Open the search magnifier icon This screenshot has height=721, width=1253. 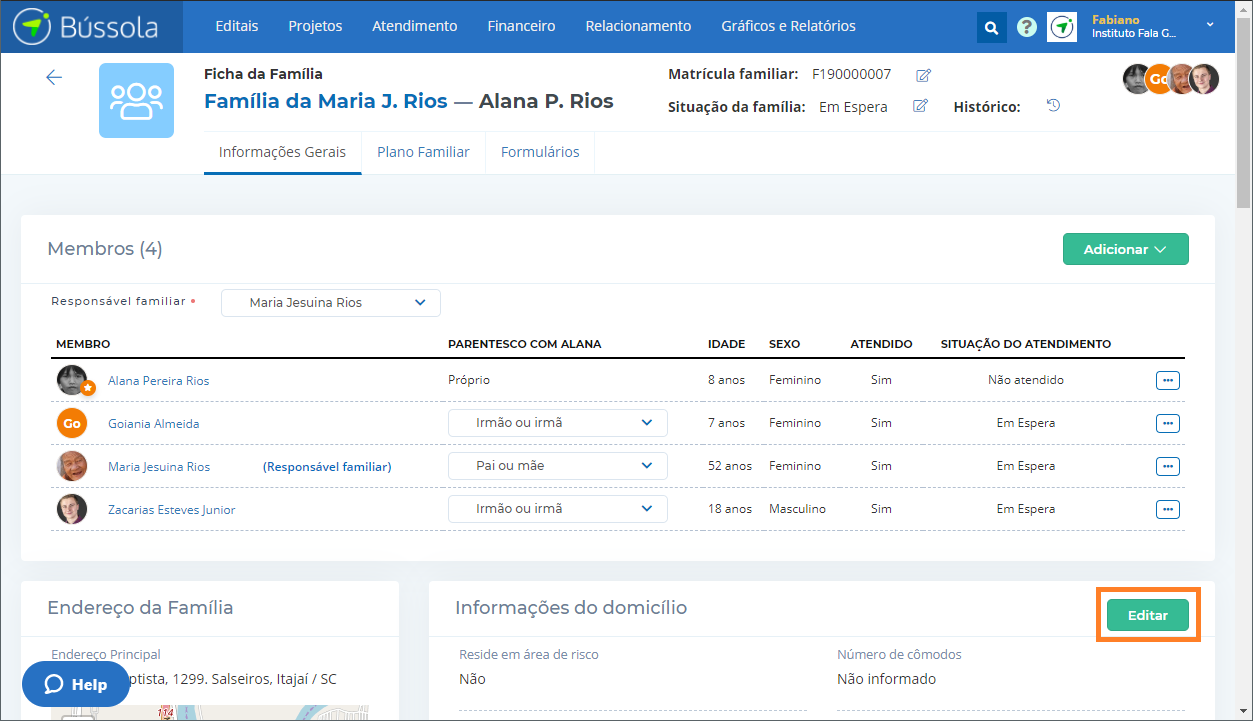991,28
